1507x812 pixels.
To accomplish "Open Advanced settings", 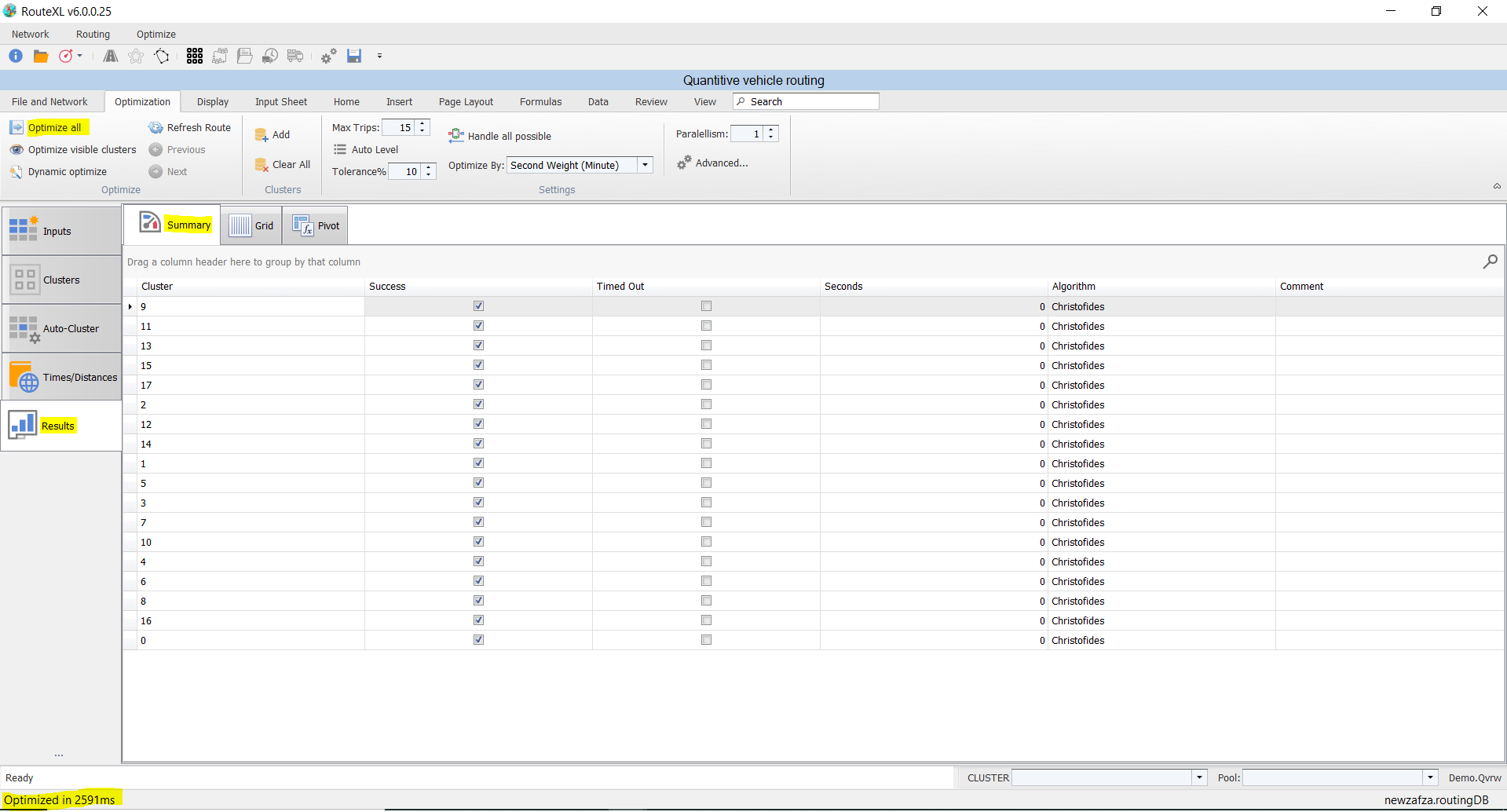I will pyautogui.click(x=712, y=163).
